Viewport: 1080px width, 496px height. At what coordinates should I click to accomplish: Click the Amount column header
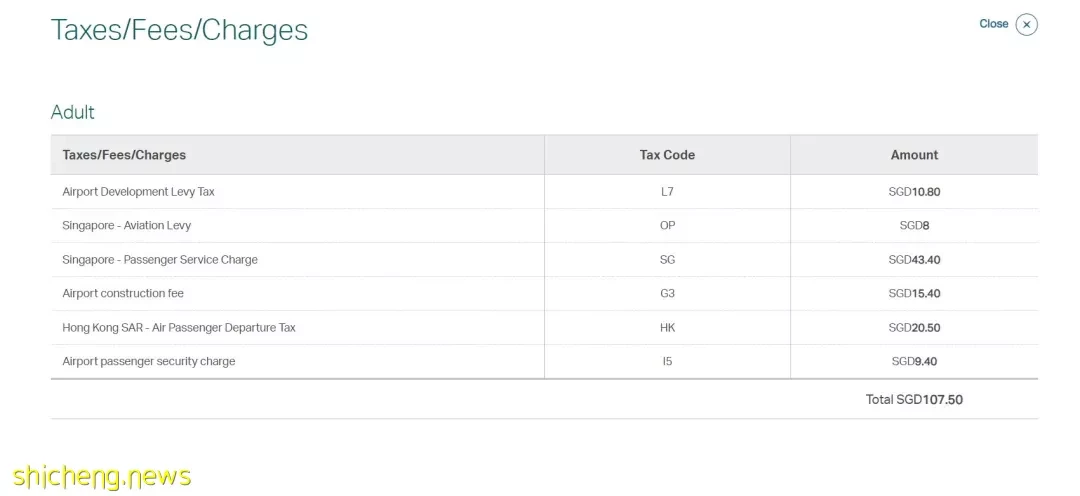tap(914, 155)
